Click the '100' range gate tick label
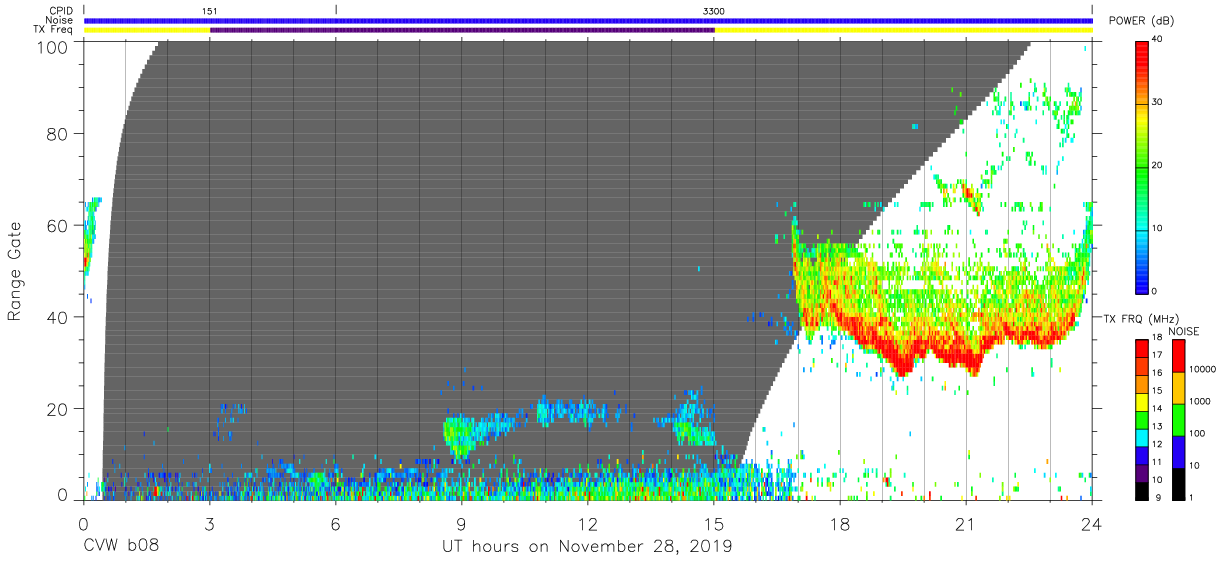The image size is (1228, 567). [x=52, y=47]
